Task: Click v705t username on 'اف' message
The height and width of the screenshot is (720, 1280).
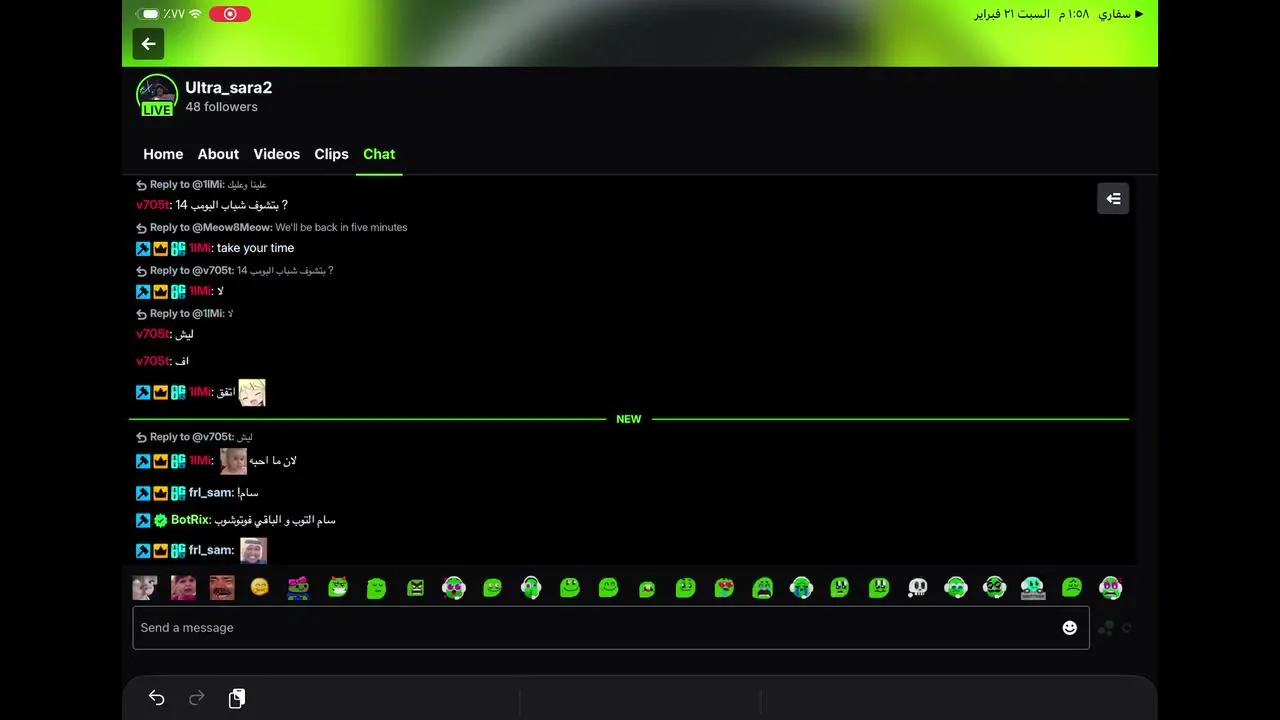Action: [152, 362]
